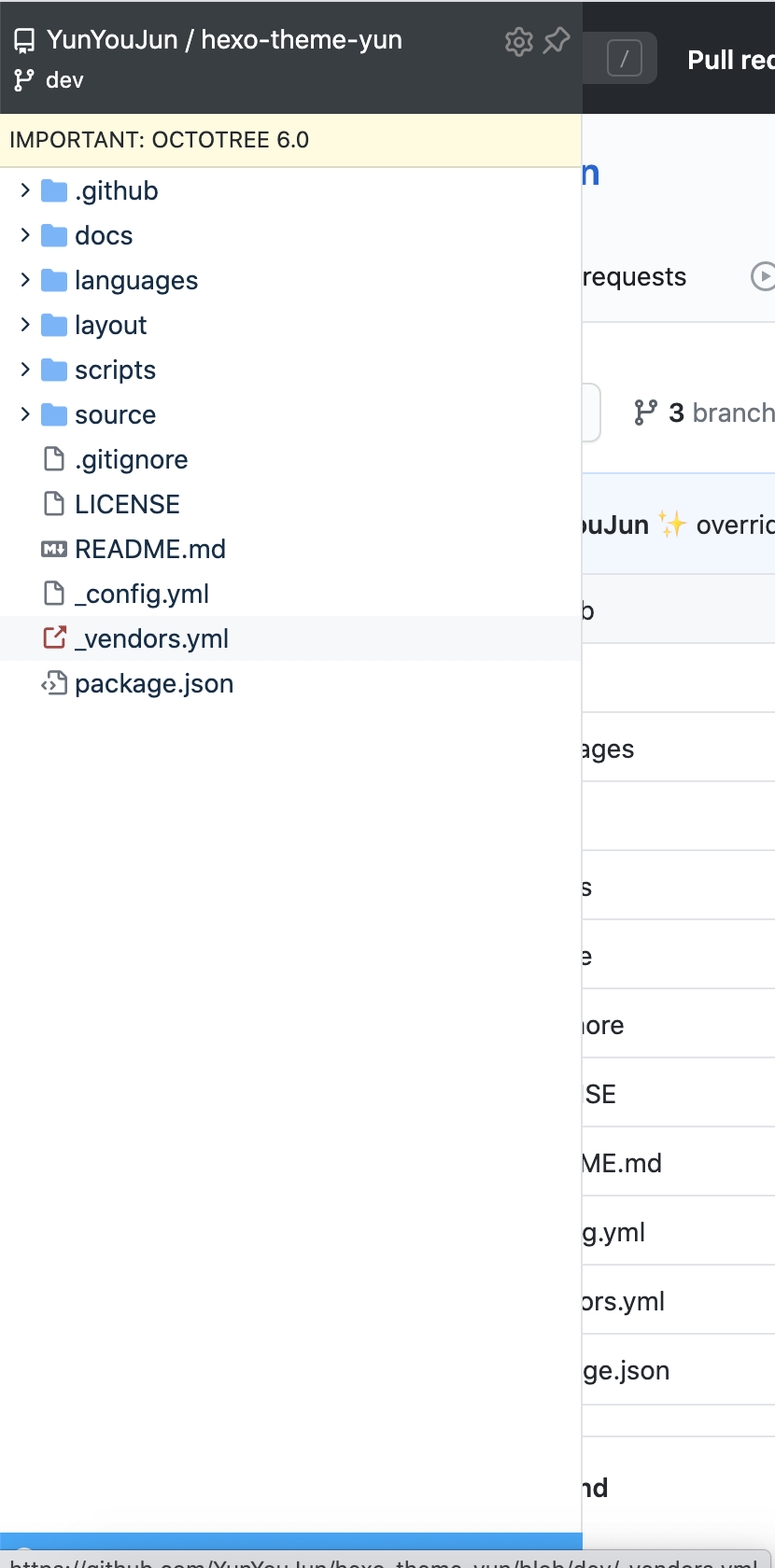Pin the Octotree sidebar
The image size is (775, 1568).
[557, 40]
